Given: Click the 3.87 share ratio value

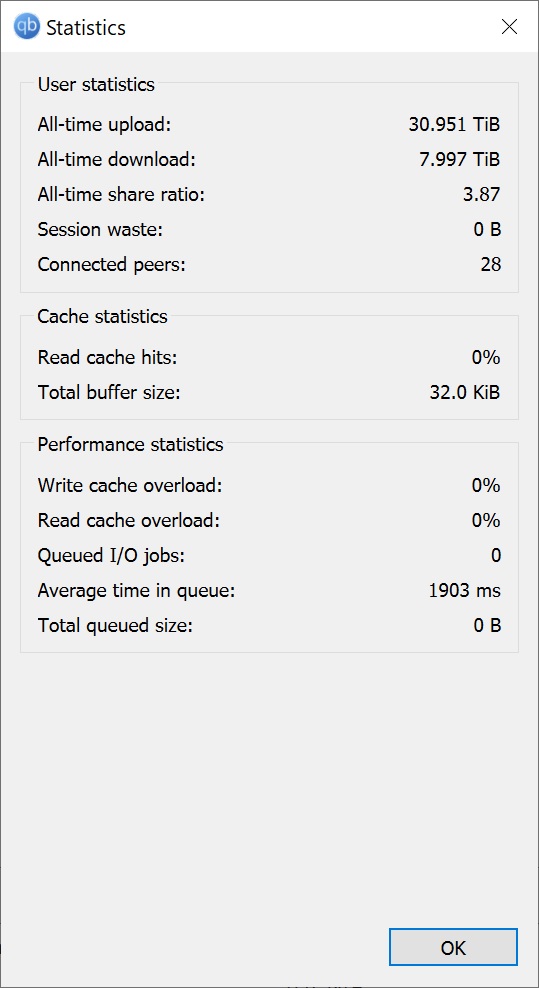Looking at the screenshot, I should click(x=482, y=195).
